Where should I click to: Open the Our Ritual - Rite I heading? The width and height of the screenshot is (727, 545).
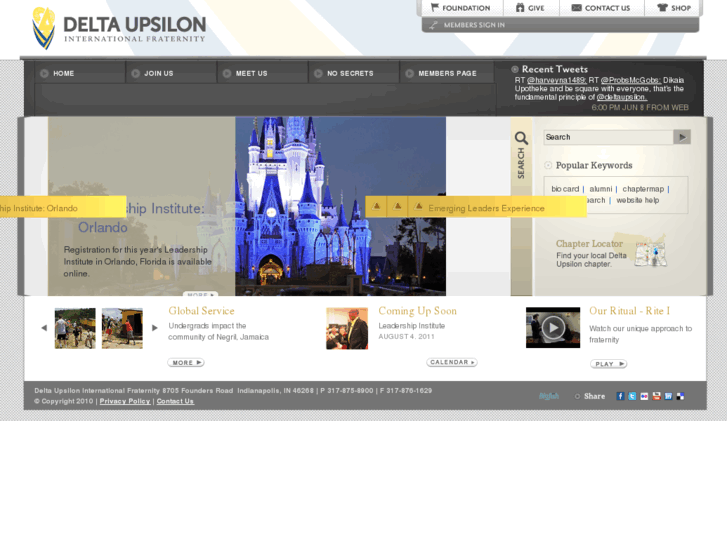click(x=630, y=311)
